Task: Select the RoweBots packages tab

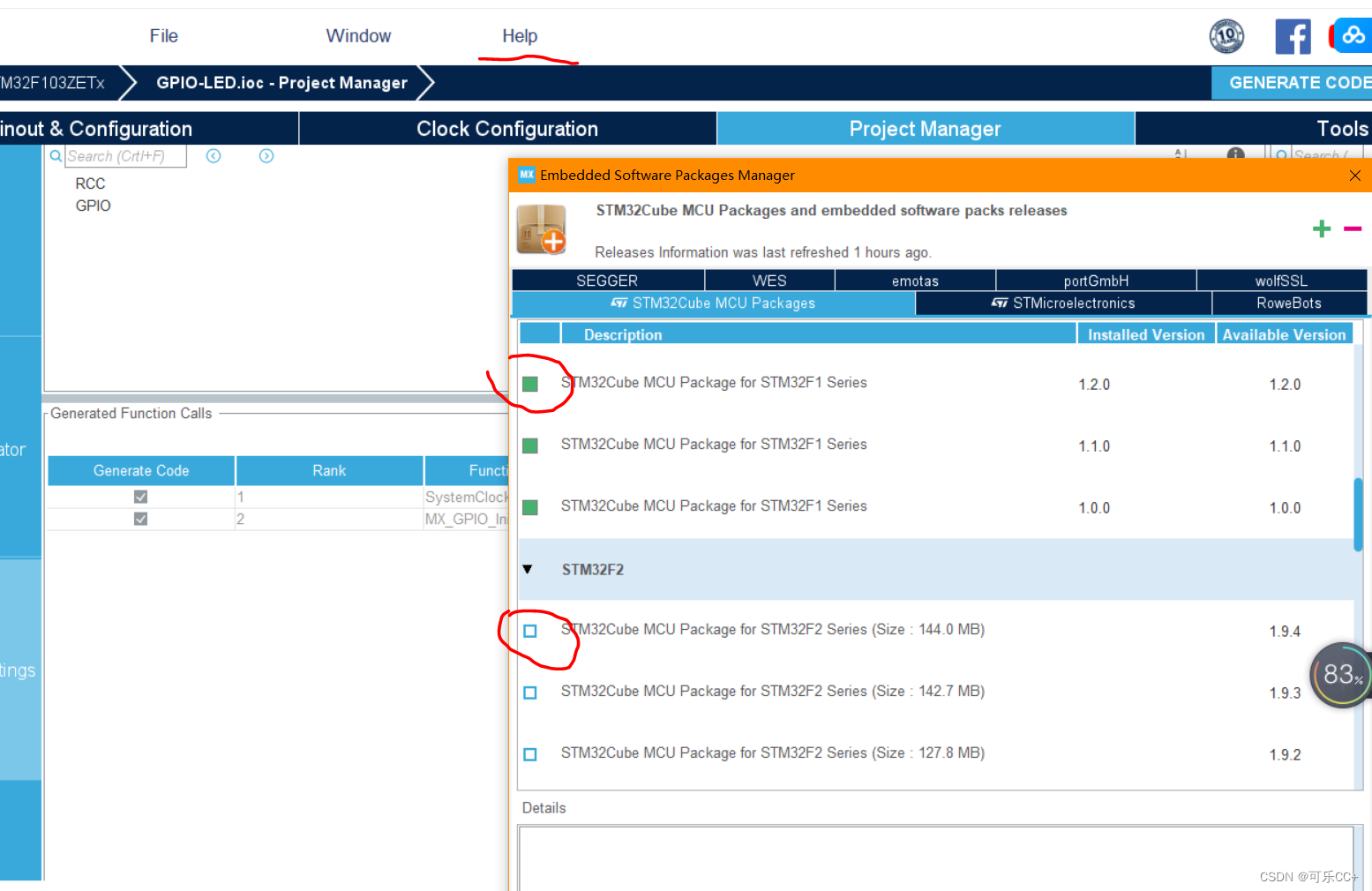Action: coord(1289,303)
